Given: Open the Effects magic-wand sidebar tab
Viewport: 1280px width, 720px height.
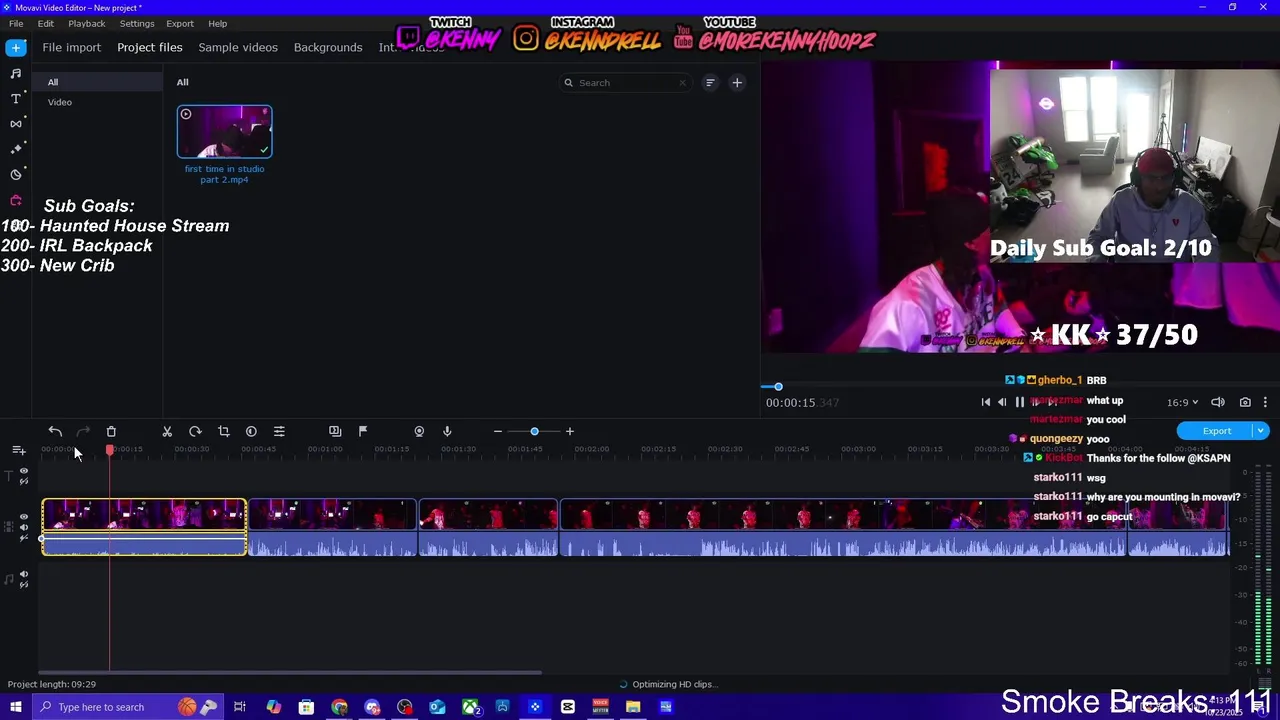Looking at the screenshot, I should pos(16,149).
